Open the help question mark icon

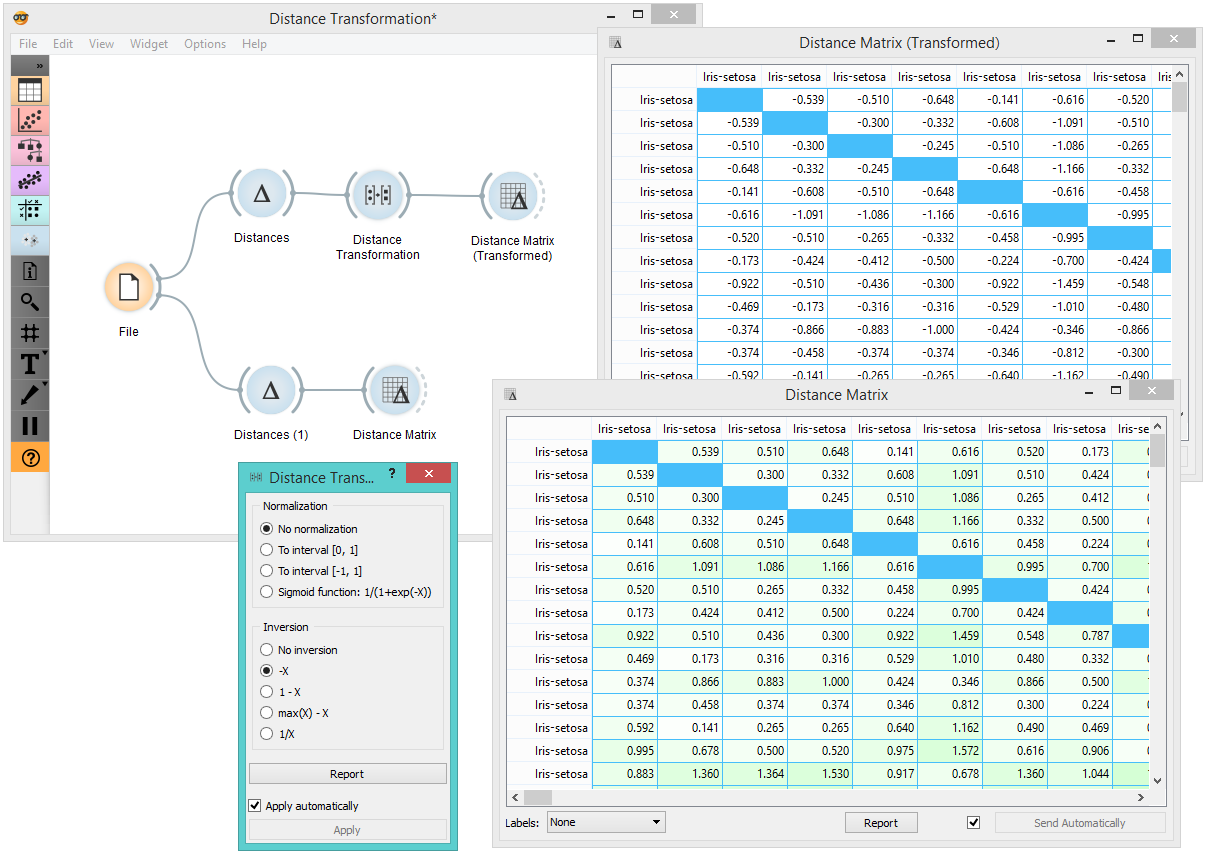[x=29, y=458]
